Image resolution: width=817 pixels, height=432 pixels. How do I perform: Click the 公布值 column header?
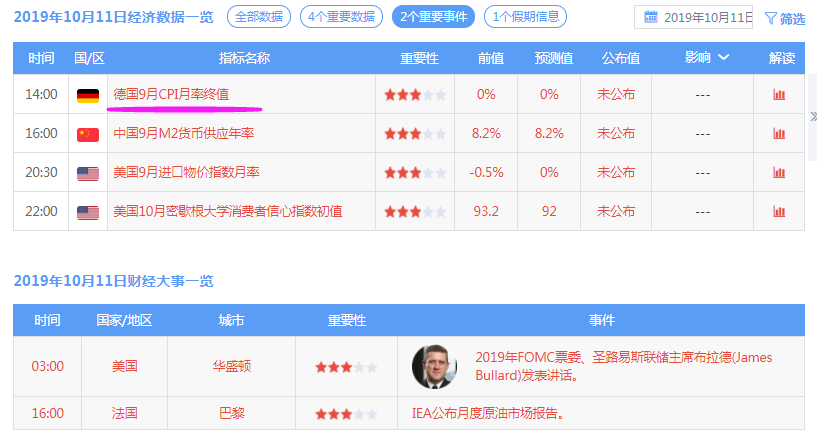[x=621, y=58]
